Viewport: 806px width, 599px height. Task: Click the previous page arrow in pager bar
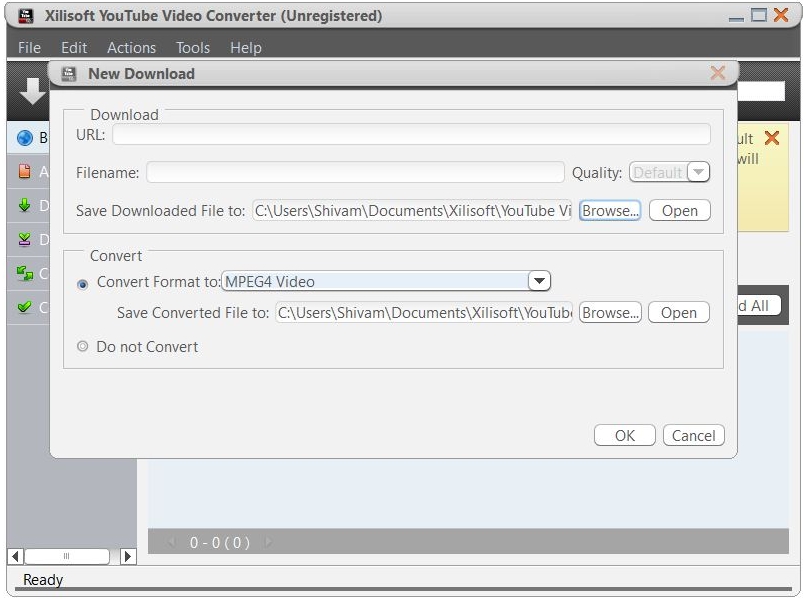click(172, 542)
